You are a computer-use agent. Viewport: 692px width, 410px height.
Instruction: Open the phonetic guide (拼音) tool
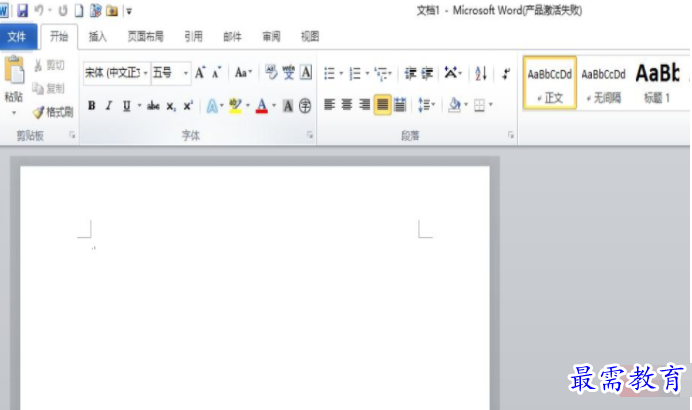point(289,72)
